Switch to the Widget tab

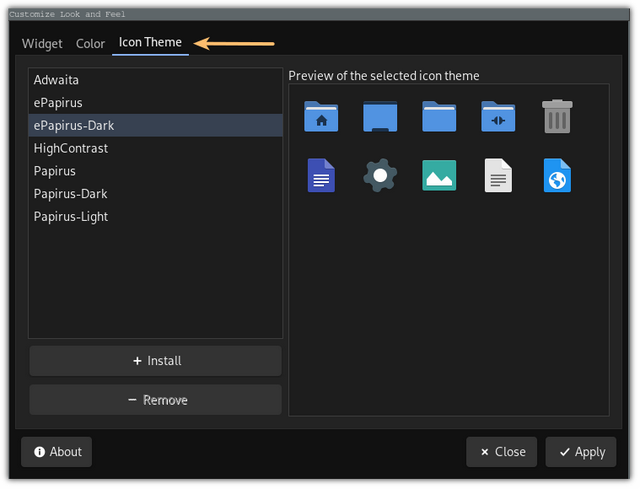point(42,44)
